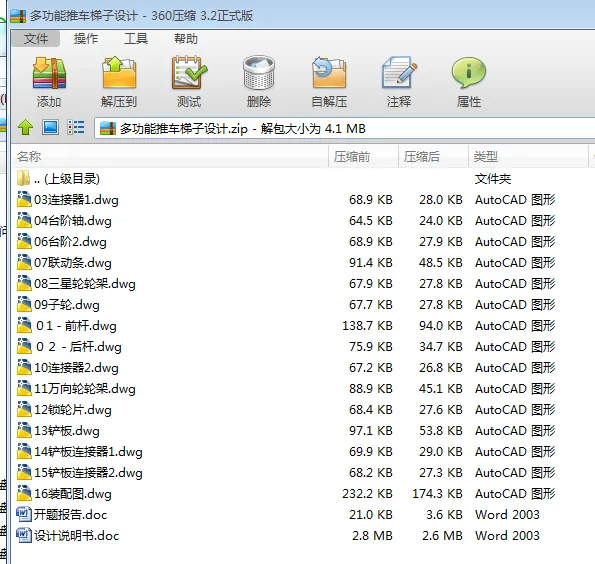Select file name 15铲板连接器2.dwg
Screen dimensions: 595x564
[x=88, y=473]
